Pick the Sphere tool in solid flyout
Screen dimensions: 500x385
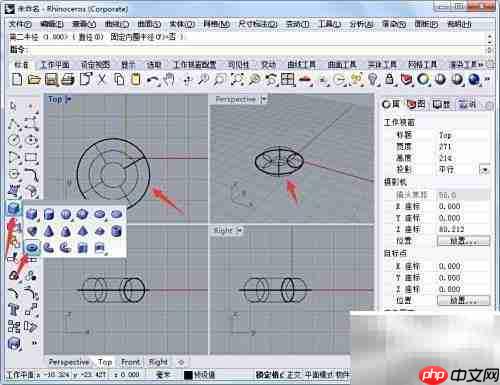click(x=66, y=214)
